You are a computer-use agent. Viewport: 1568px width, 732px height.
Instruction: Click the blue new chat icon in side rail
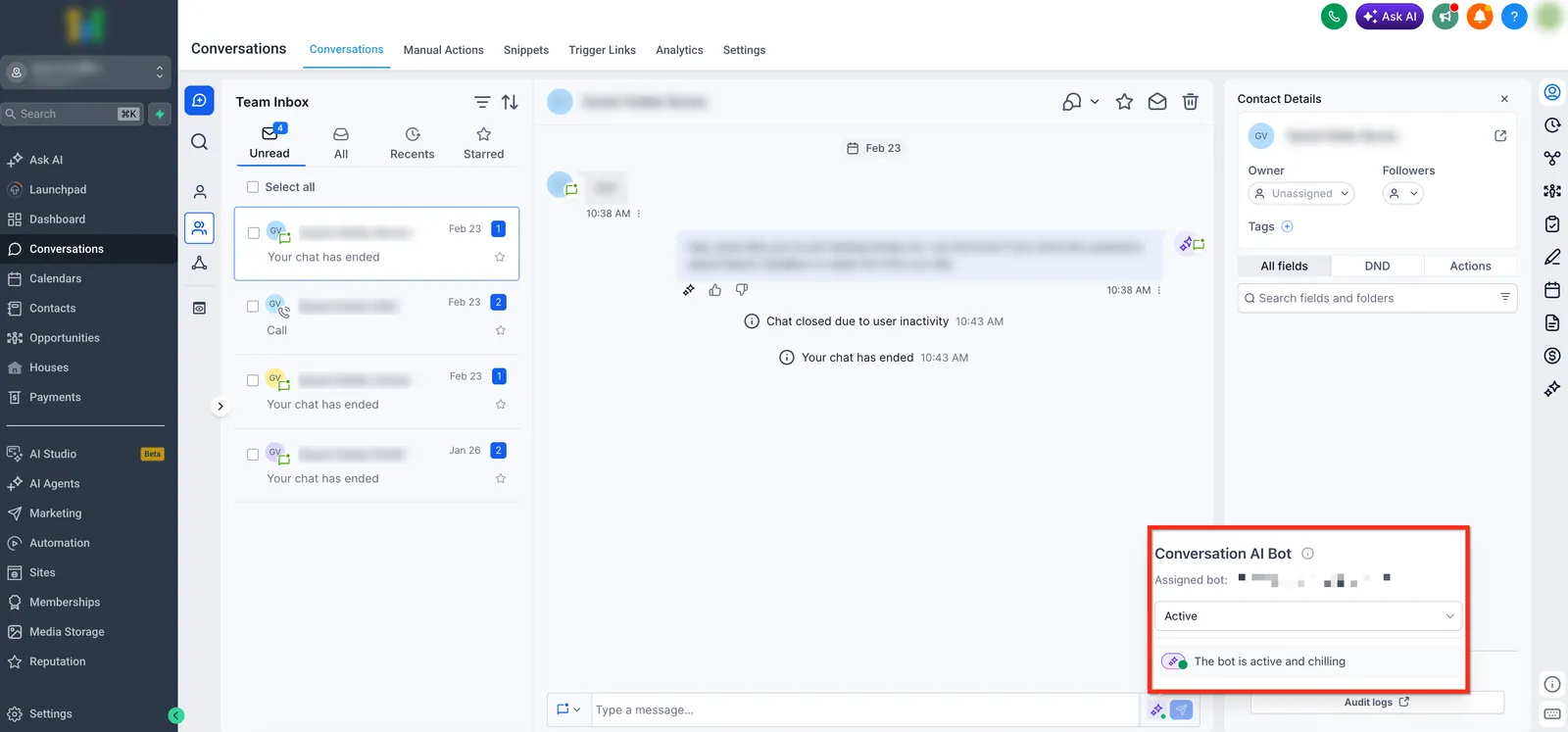[199, 101]
